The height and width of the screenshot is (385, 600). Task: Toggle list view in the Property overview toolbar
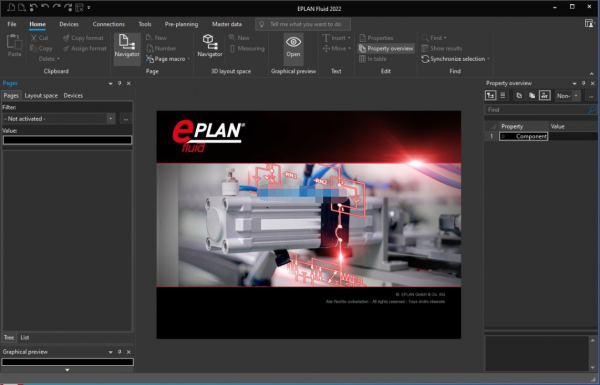pos(503,96)
